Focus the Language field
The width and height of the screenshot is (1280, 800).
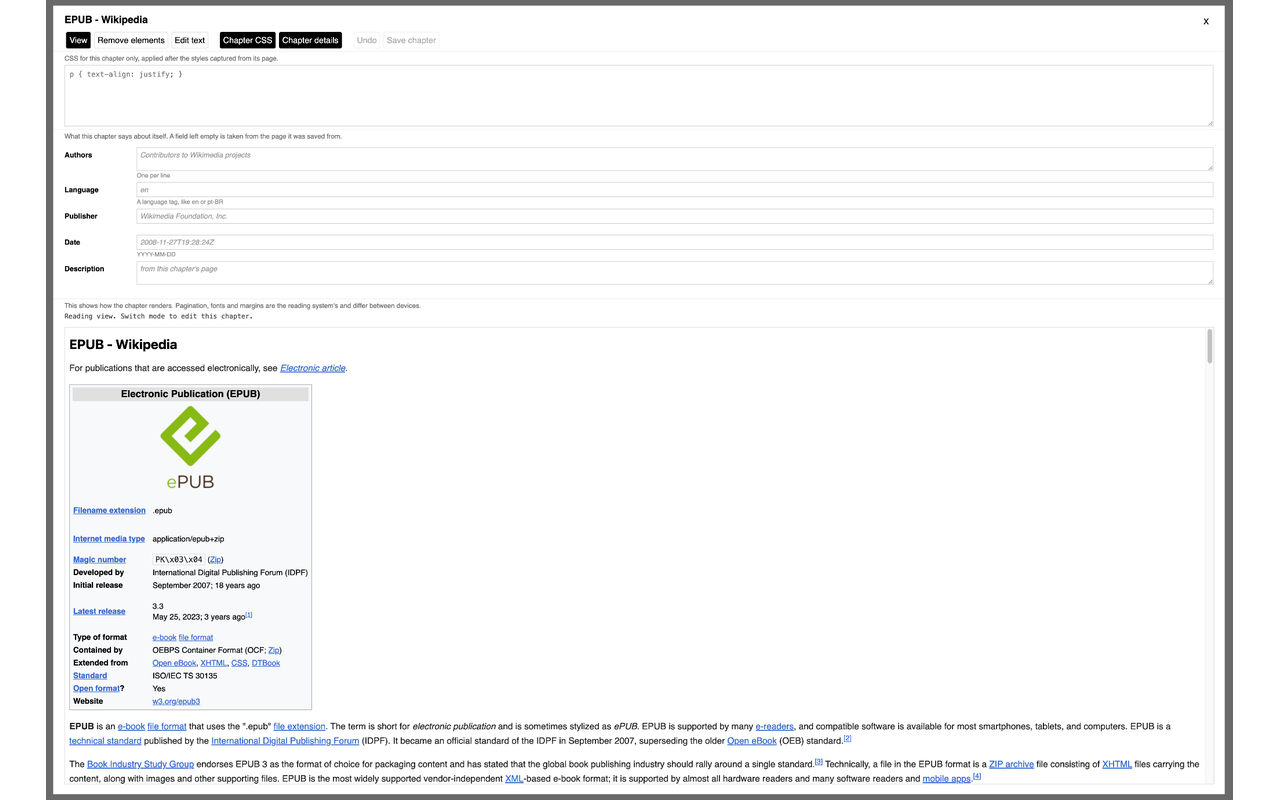coord(675,190)
